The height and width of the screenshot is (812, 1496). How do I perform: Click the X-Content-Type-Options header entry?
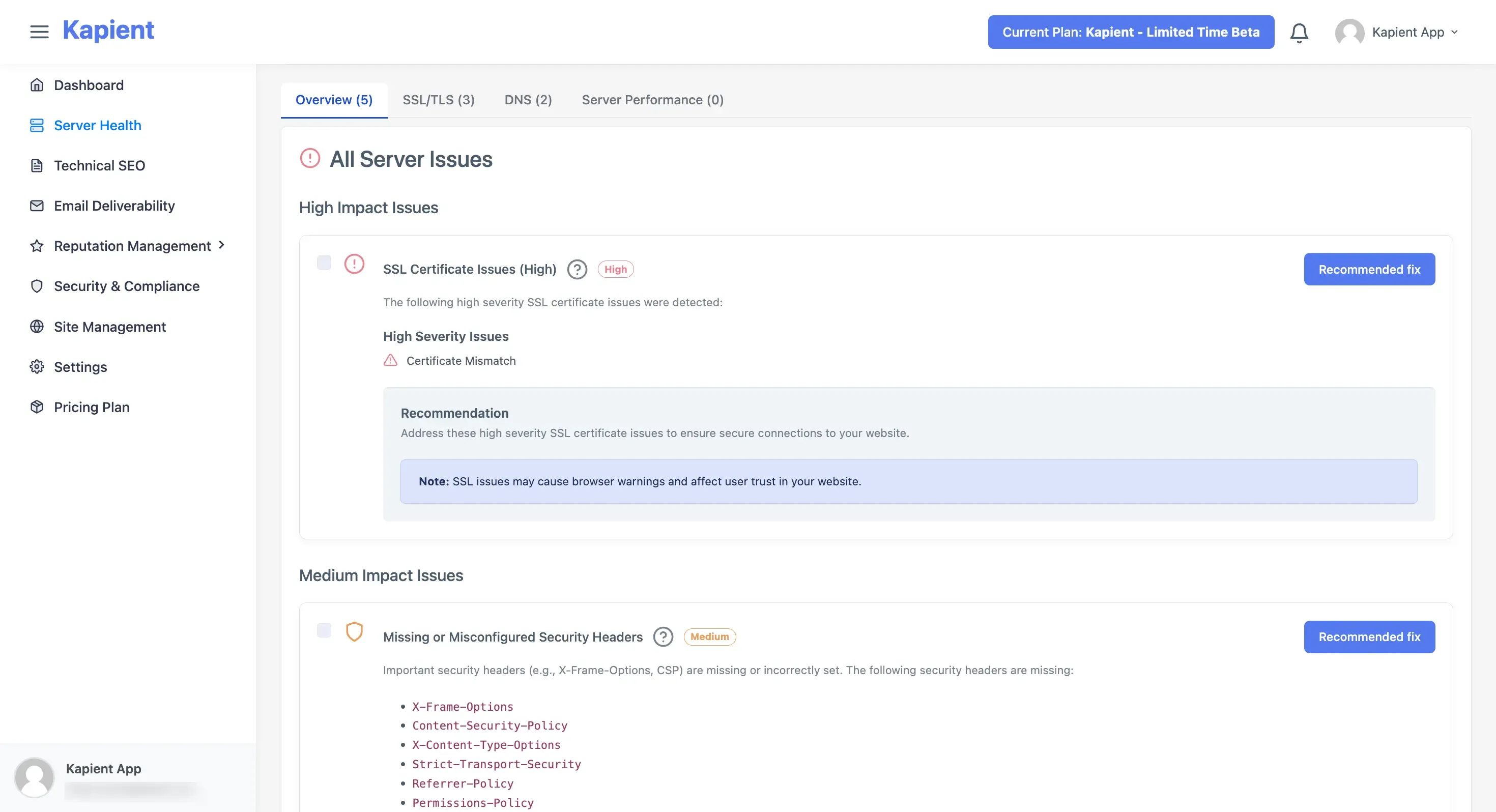click(485, 745)
